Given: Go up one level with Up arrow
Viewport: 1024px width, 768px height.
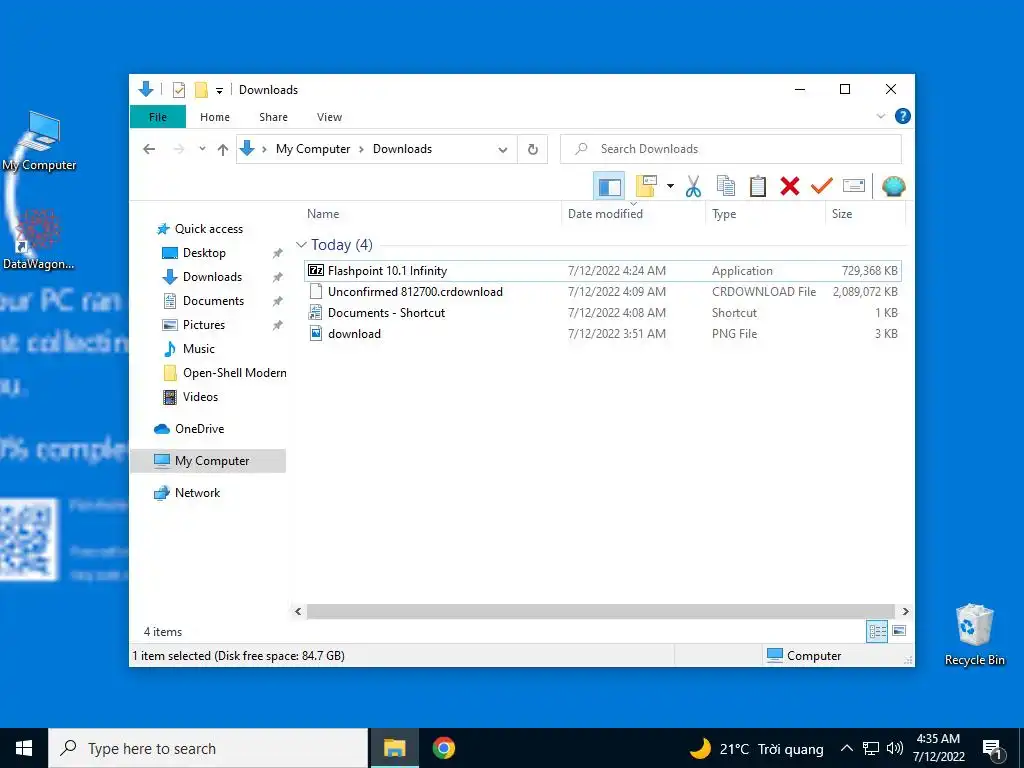Looking at the screenshot, I should tap(223, 150).
